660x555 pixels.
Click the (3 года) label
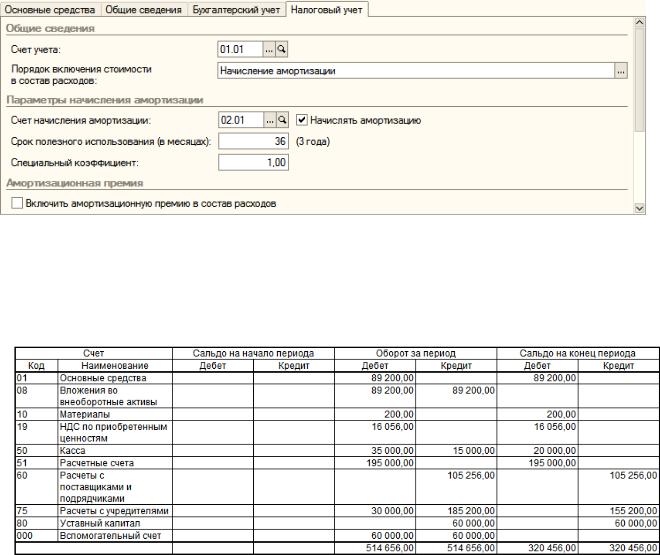tap(313, 141)
